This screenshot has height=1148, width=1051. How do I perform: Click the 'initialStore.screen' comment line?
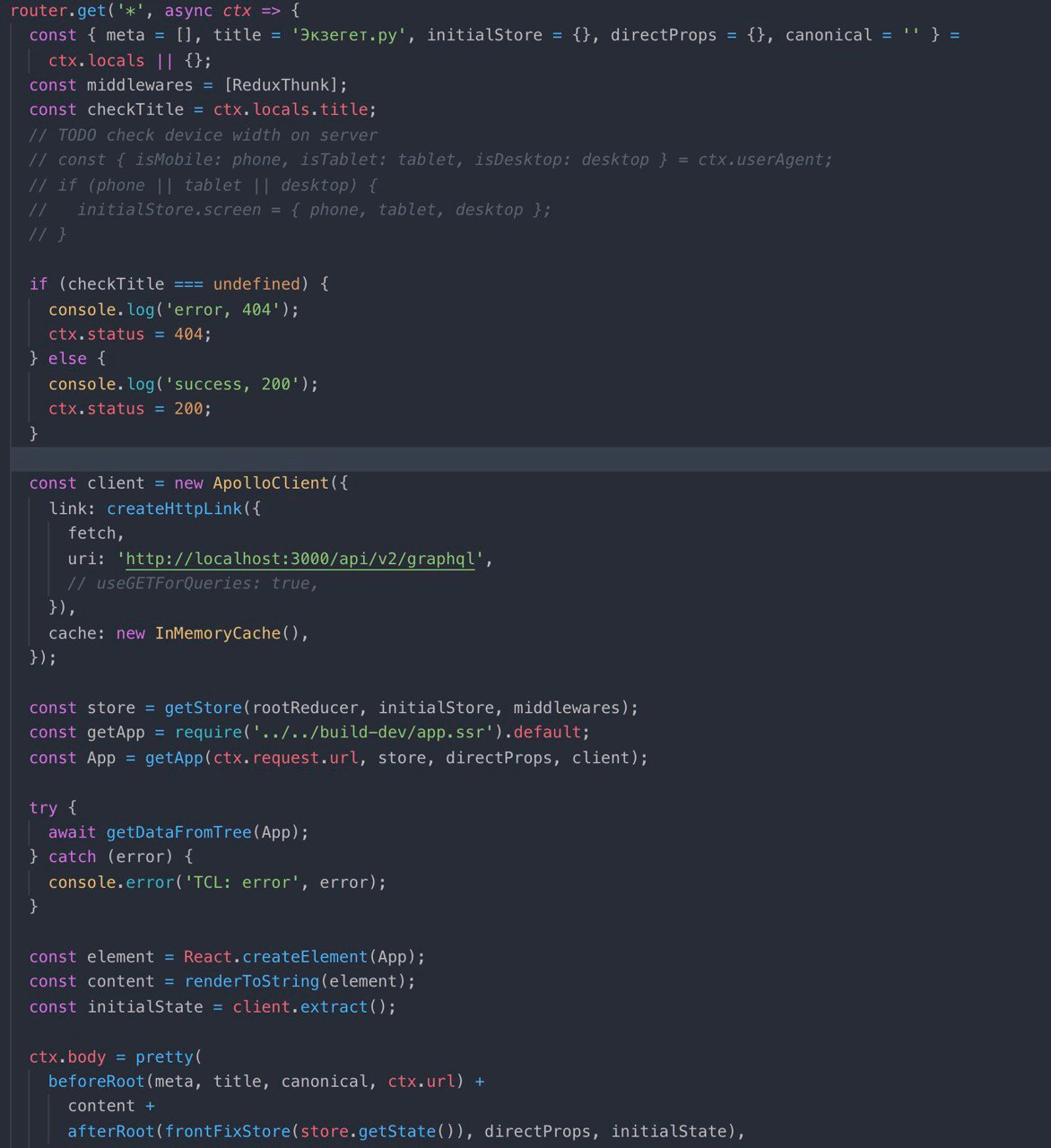291,210
